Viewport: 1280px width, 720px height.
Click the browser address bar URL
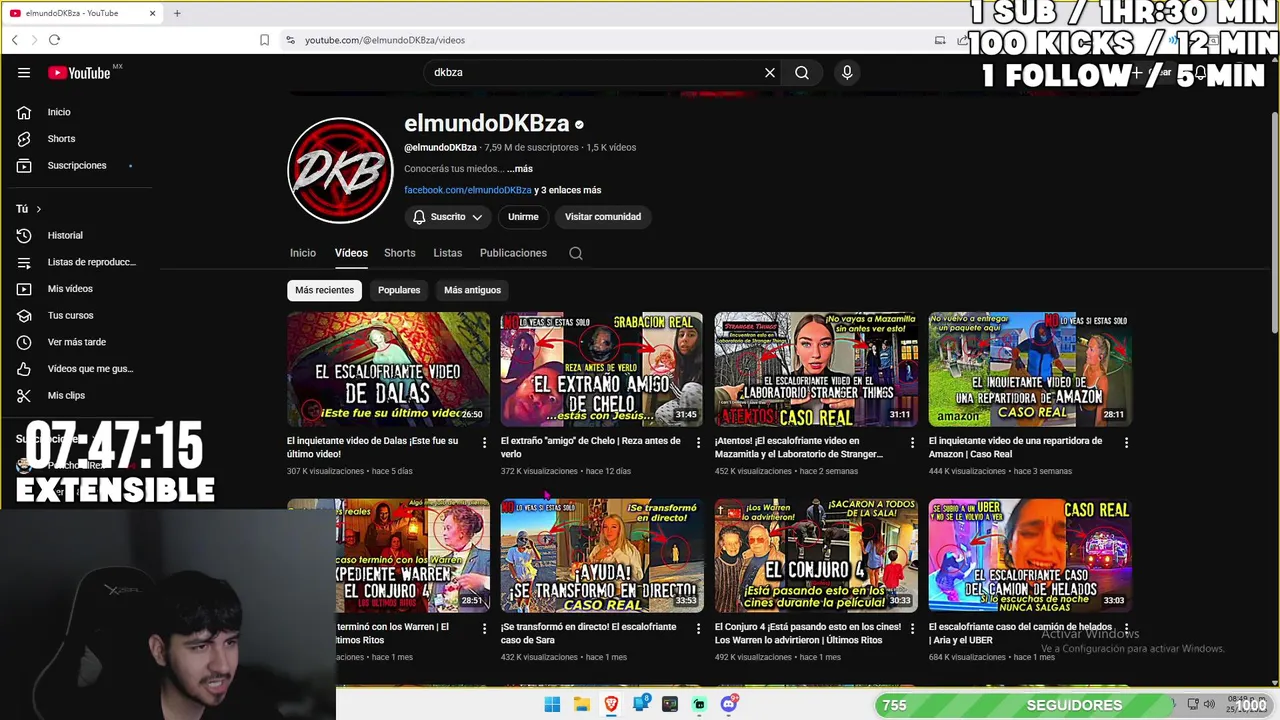[x=385, y=40]
